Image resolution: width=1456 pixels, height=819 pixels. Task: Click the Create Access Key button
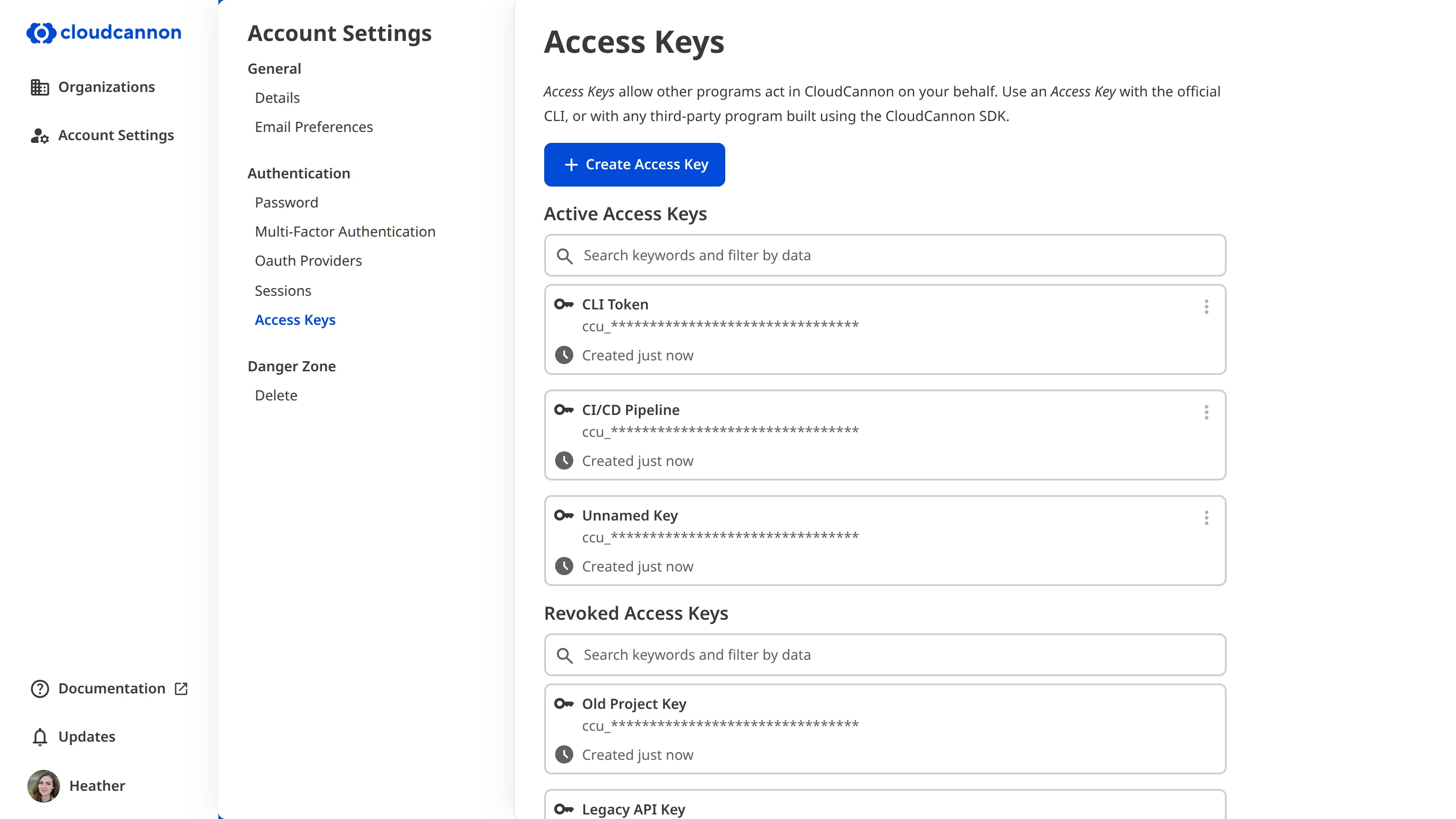pos(634,164)
